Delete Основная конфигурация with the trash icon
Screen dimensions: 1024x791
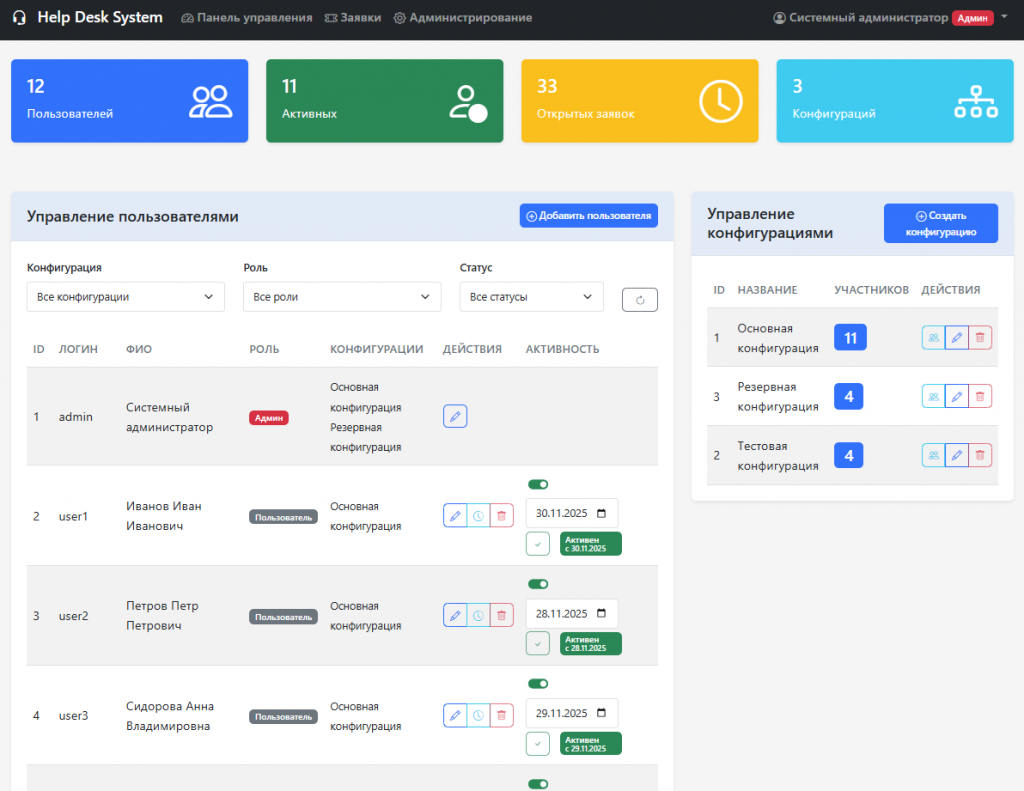tap(980, 338)
